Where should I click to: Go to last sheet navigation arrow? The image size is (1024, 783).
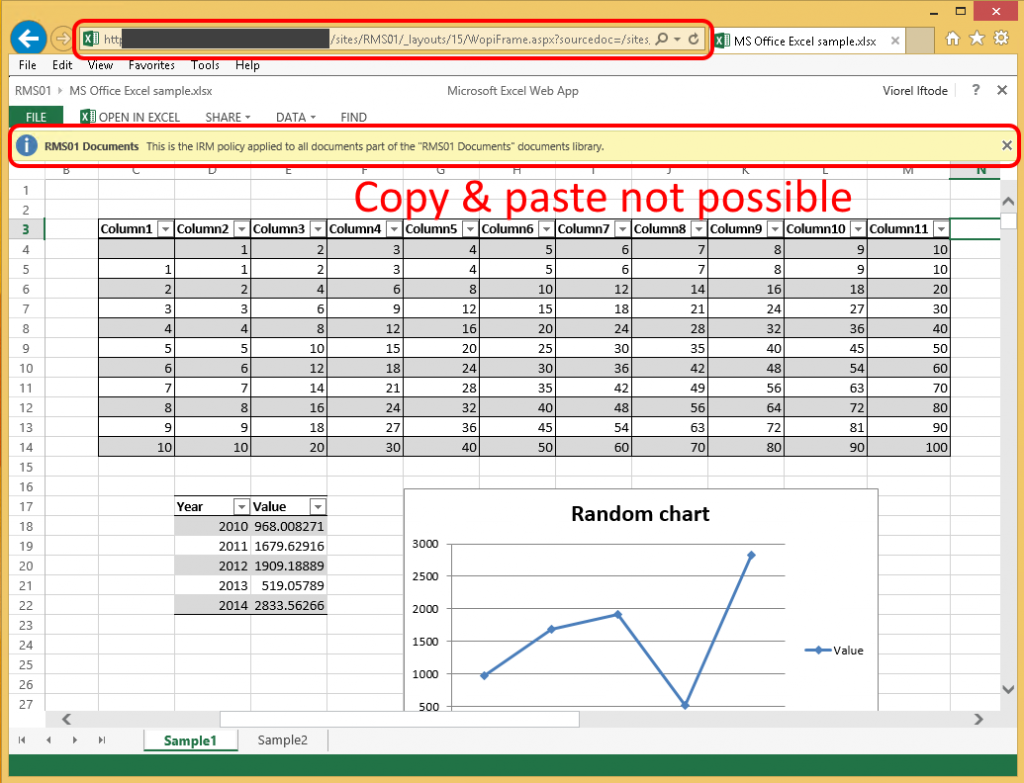(x=101, y=740)
